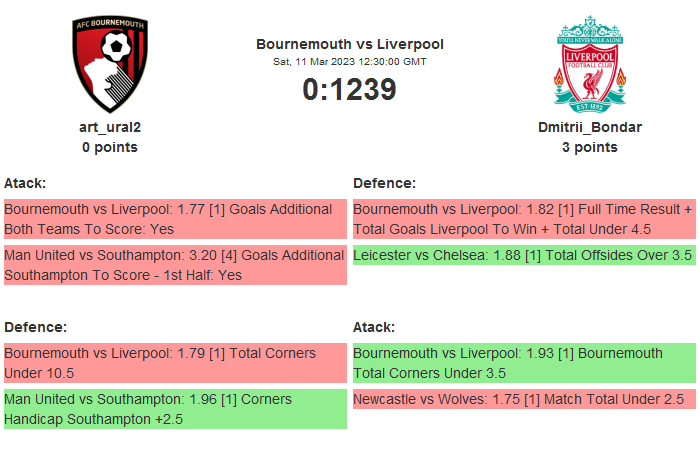Click the AFC Bournemouth club crest
This screenshot has width=700, height=460.
[110, 64]
